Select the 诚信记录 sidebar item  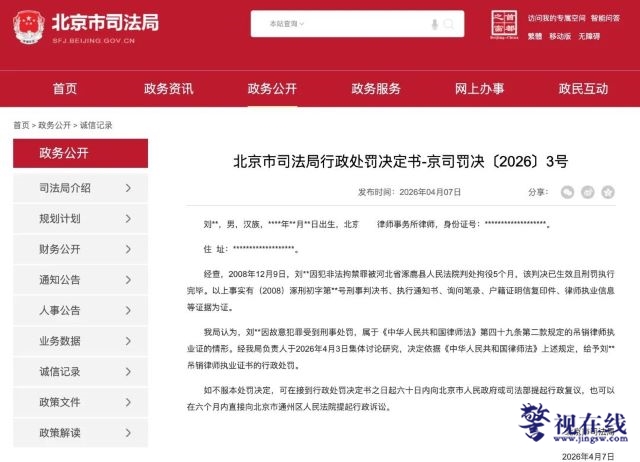80,372
